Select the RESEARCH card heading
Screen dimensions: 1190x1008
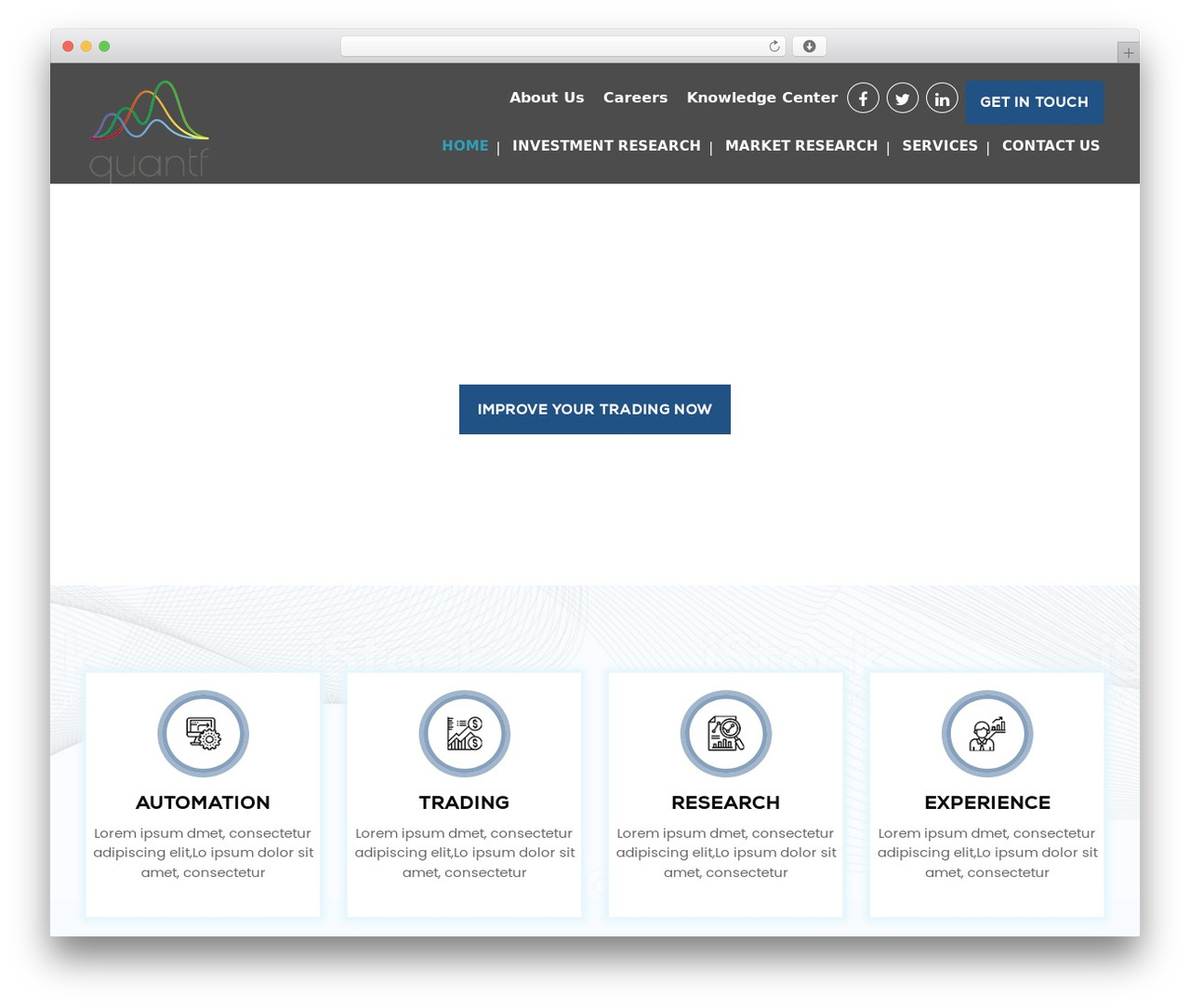(x=726, y=802)
